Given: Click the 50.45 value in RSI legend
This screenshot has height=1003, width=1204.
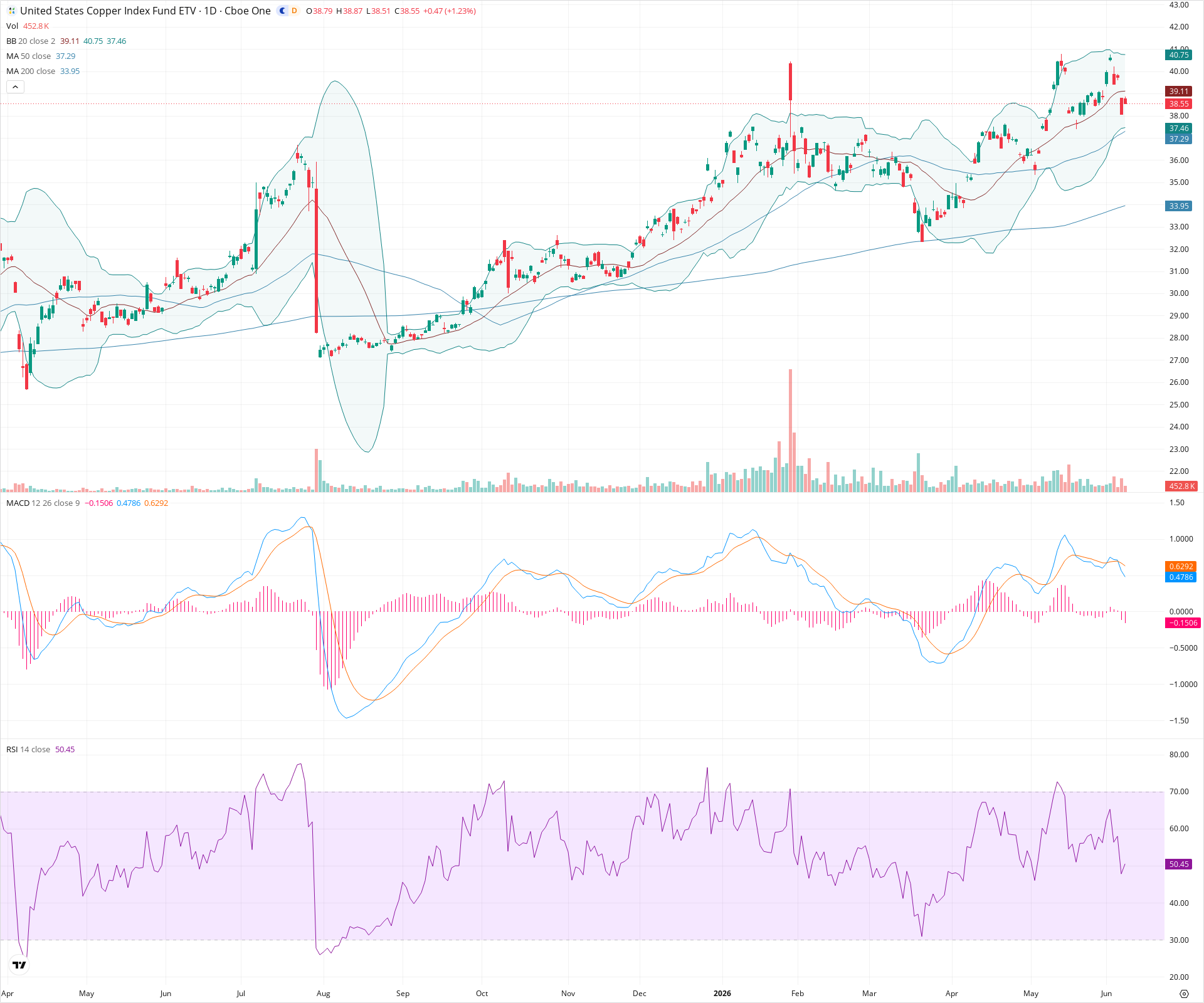Looking at the screenshot, I should pos(65,749).
